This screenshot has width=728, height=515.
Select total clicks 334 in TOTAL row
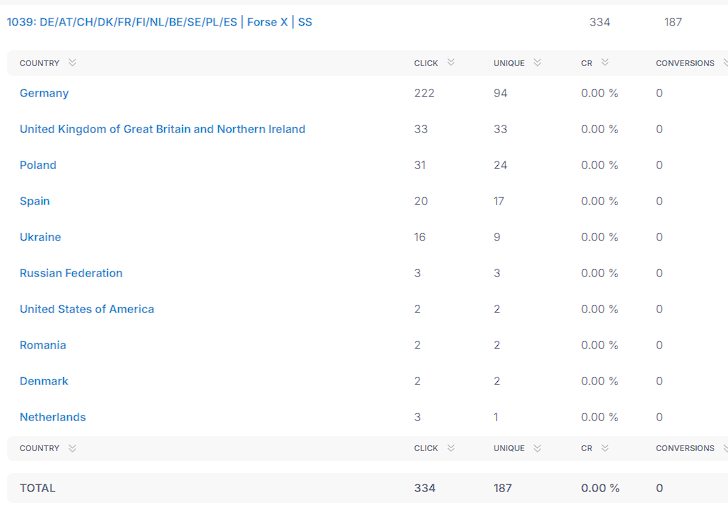425,488
